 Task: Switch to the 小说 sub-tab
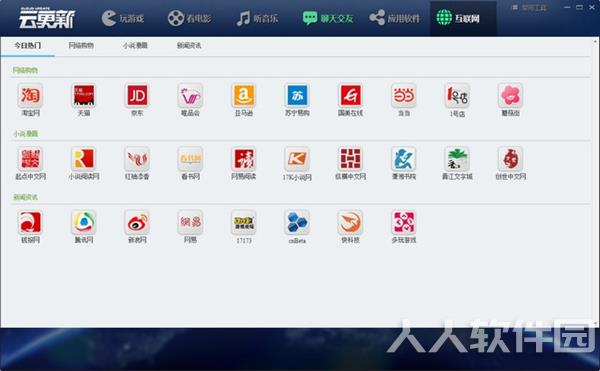(135, 46)
